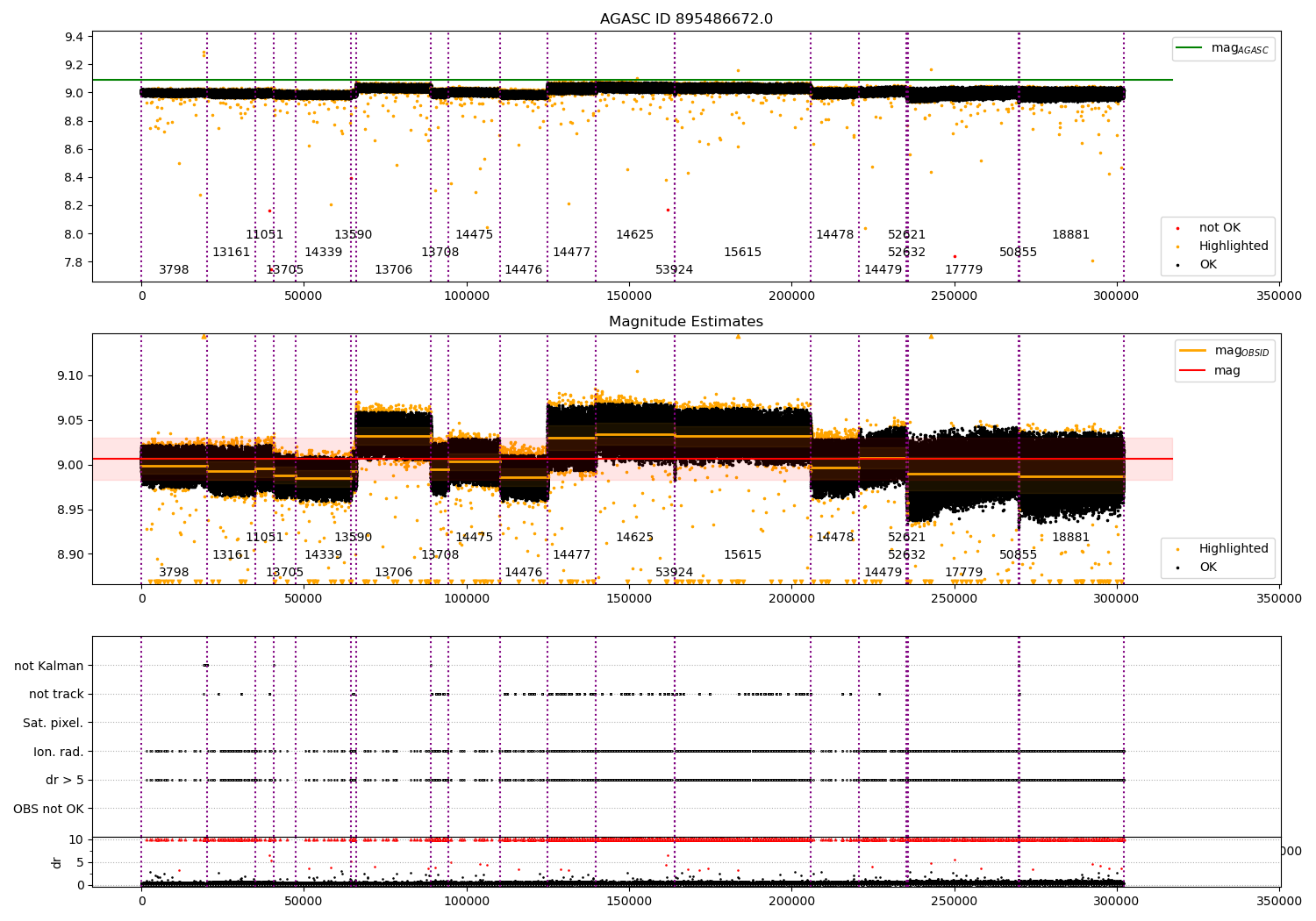Click obsid label 14339 in the top plot

coord(324,252)
